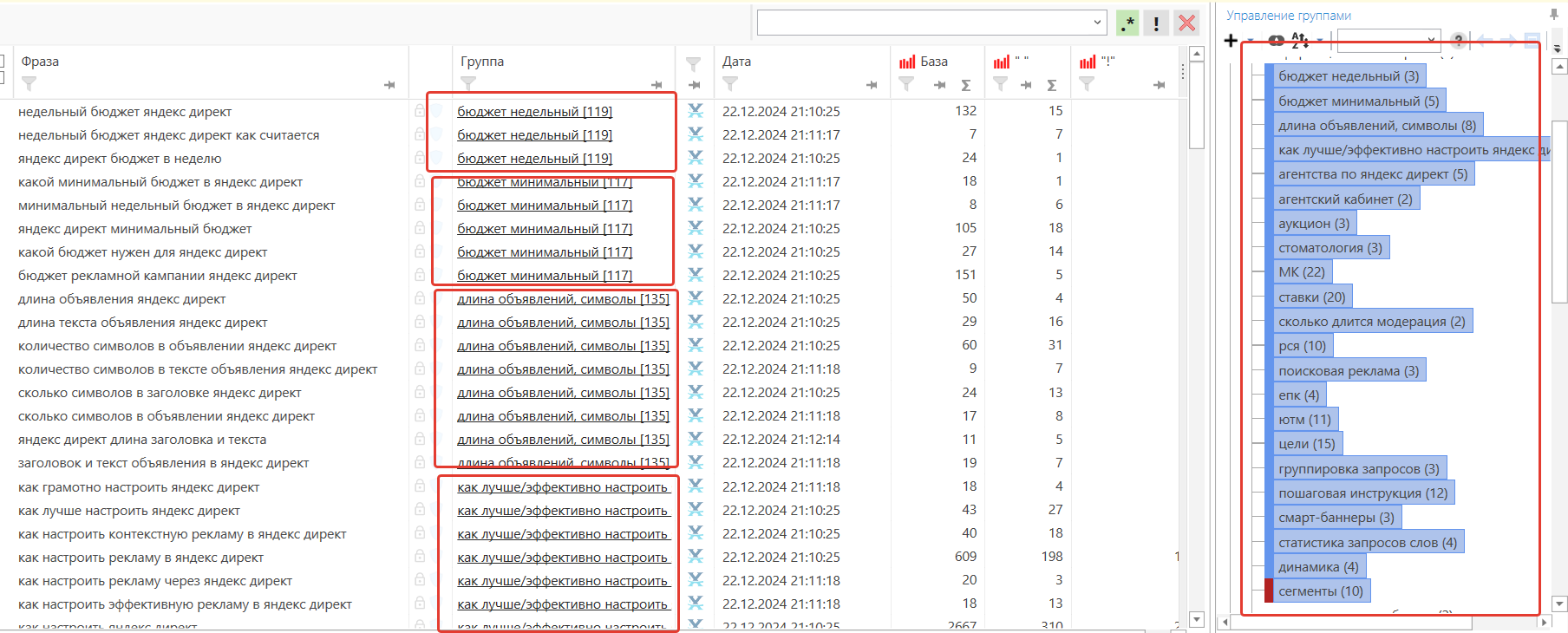Click the eye mask icon in the group toolbar
Viewport: 1568px width, 633px height.
[1276, 40]
